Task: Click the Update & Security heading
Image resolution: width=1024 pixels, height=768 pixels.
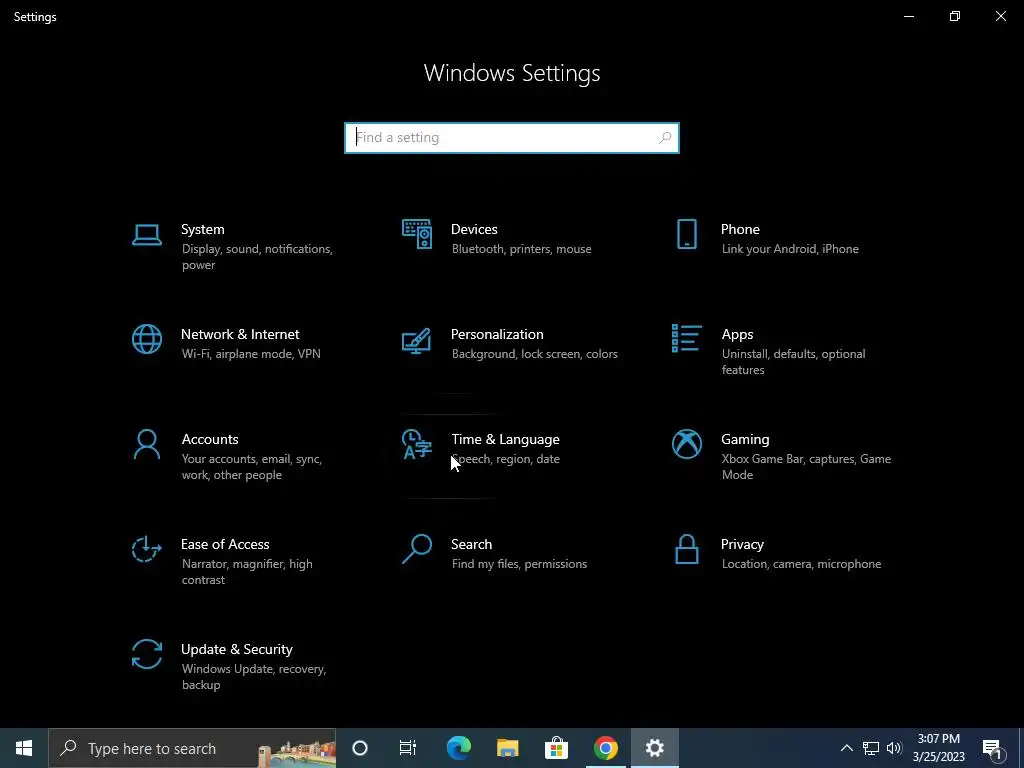Action: tap(236, 650)
